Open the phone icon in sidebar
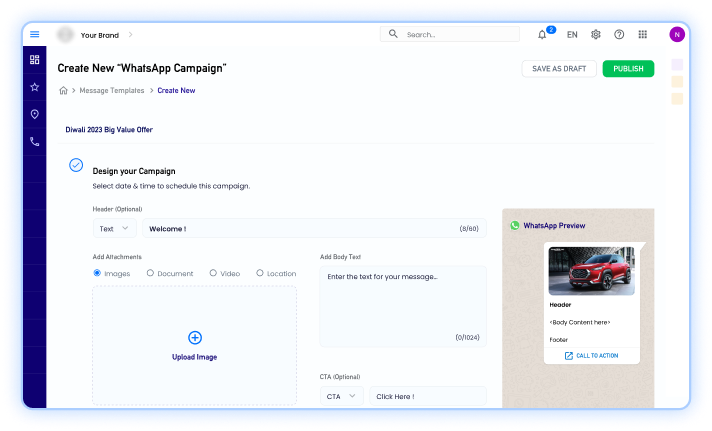Image resolution: width=712 pixels, height=431 pixels. point(35,142)
